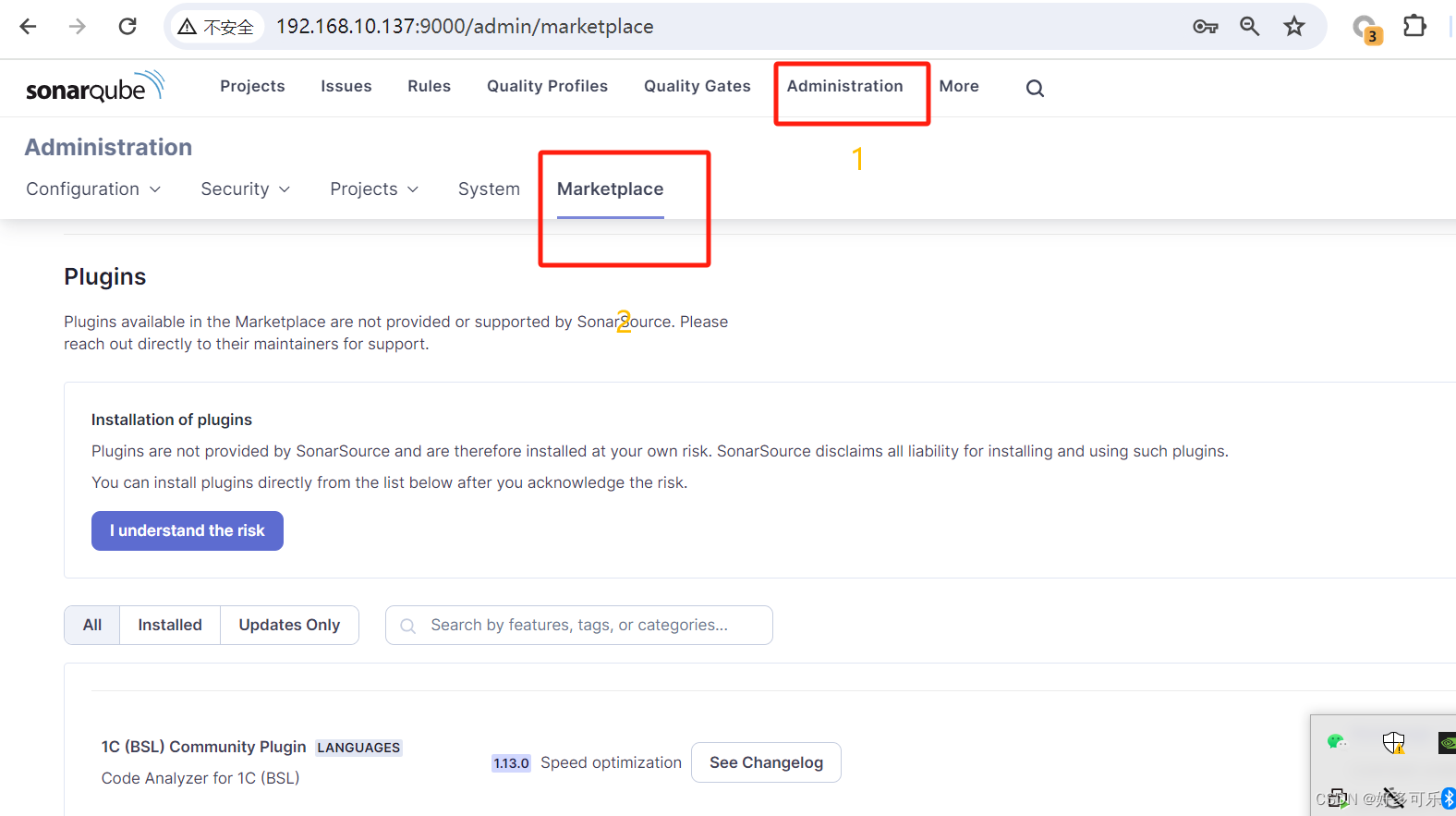Image resolution: width=1456 pixels, height=816 pixels.
Task: Open the More menu
Action: click(x=959, y=86)
